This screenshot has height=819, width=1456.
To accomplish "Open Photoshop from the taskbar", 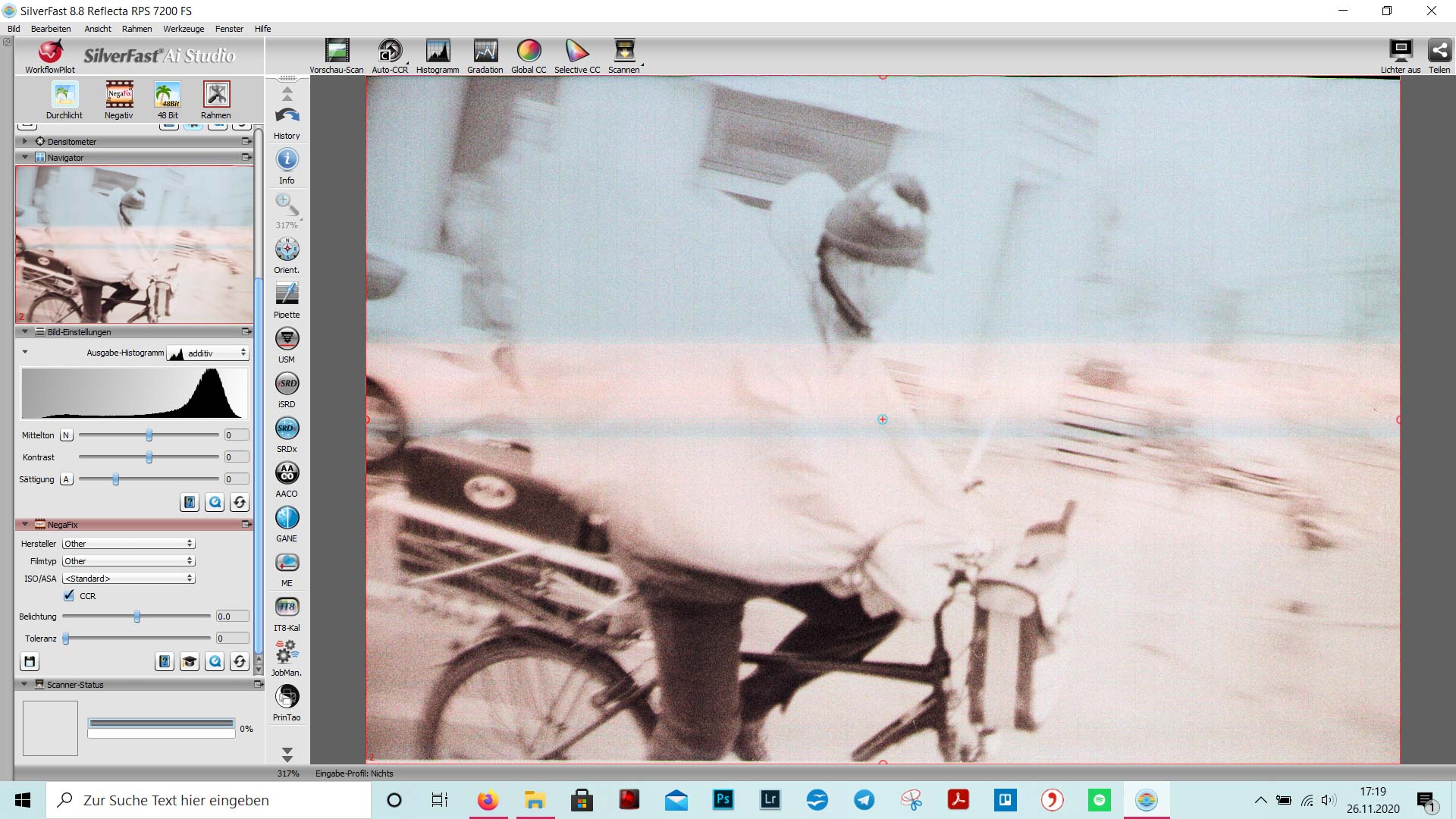I will click(x=723, y=799).
